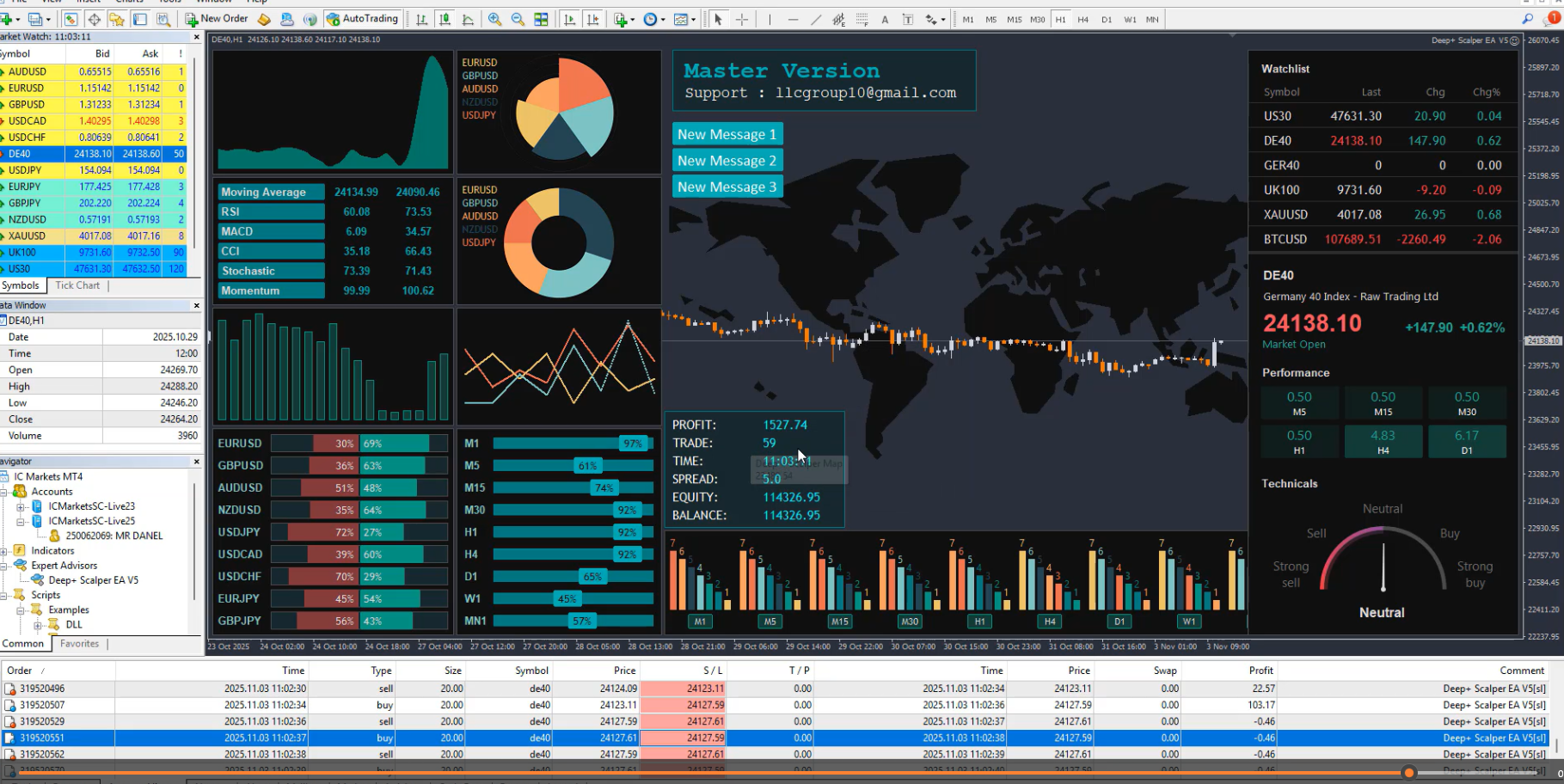Screen dimensions: 1564x784
Task: Switch timeframe to W1
Action: click(1130, 19)
